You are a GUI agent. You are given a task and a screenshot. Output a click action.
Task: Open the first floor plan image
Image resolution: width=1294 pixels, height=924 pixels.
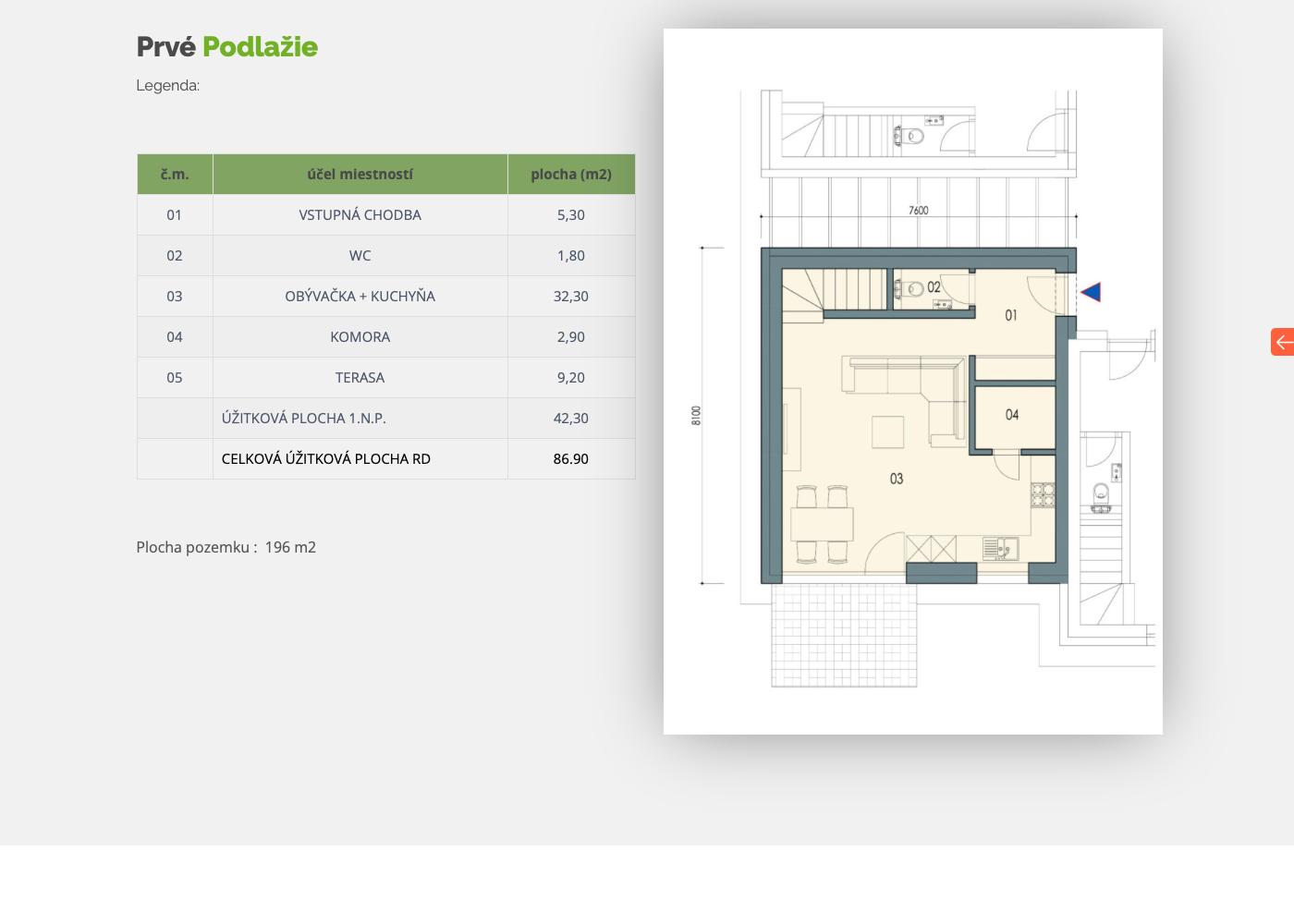913,382
